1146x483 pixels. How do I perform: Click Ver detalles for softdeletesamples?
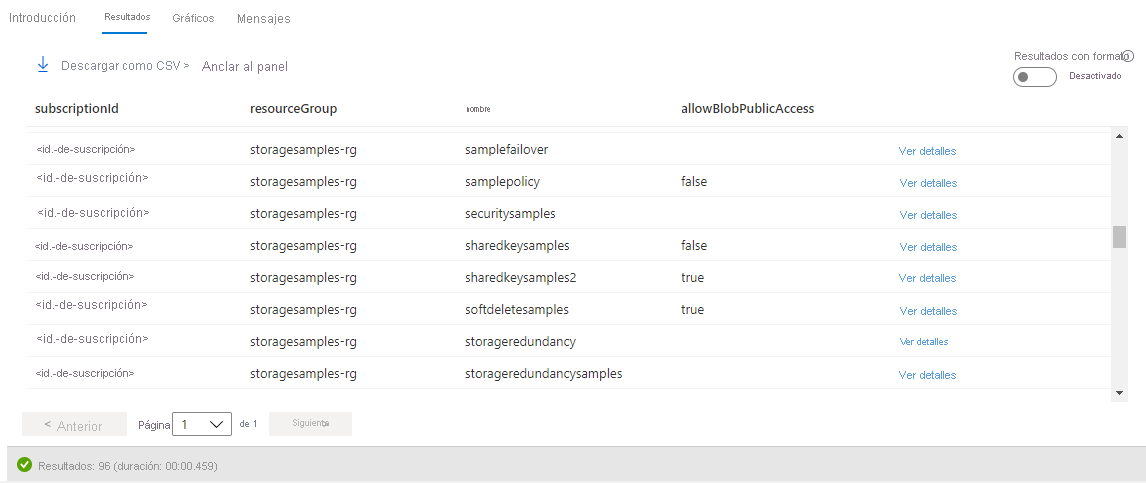click(928, 311)
